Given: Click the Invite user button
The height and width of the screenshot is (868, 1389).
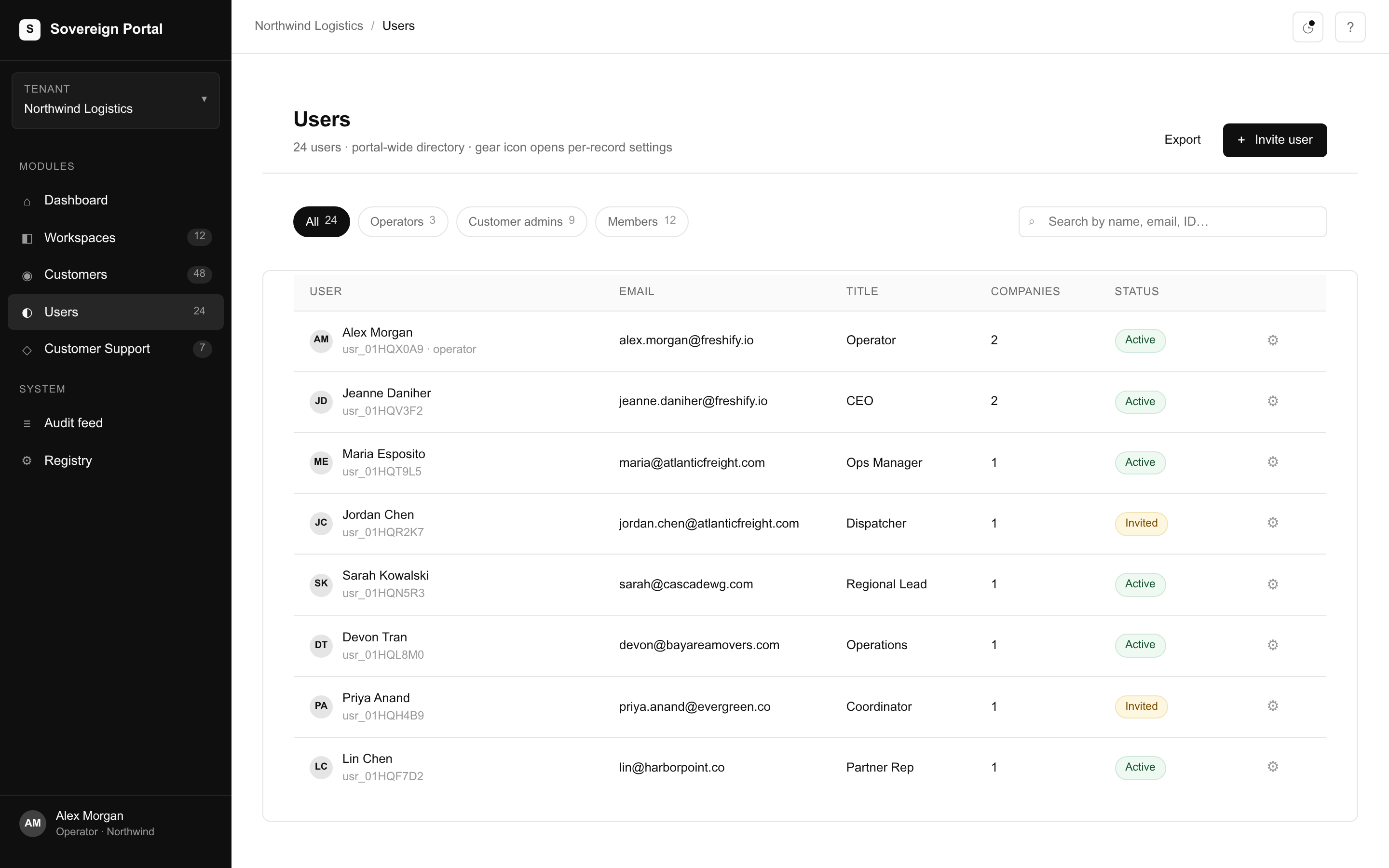Looking at the screenshot, I should (x=1274, y=140).
